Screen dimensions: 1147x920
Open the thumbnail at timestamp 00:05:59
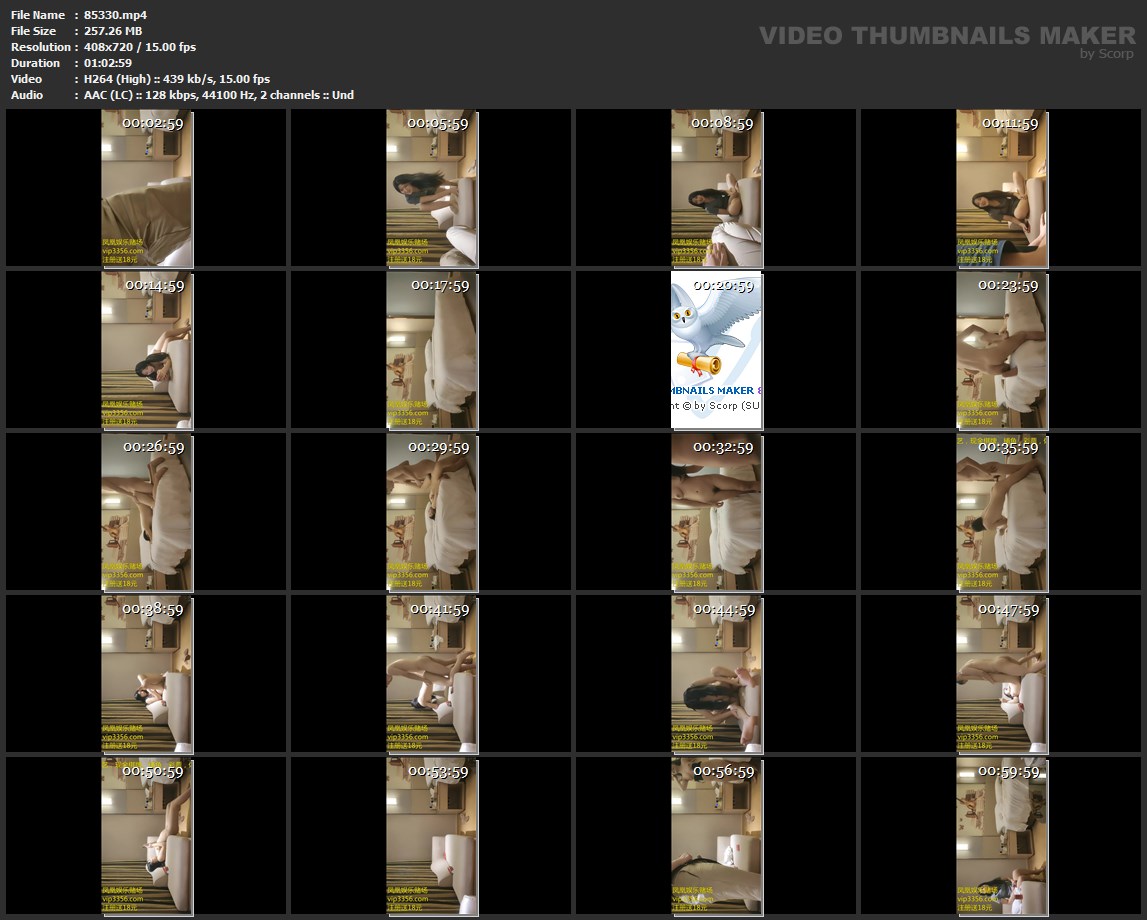[x=431, y=188]
